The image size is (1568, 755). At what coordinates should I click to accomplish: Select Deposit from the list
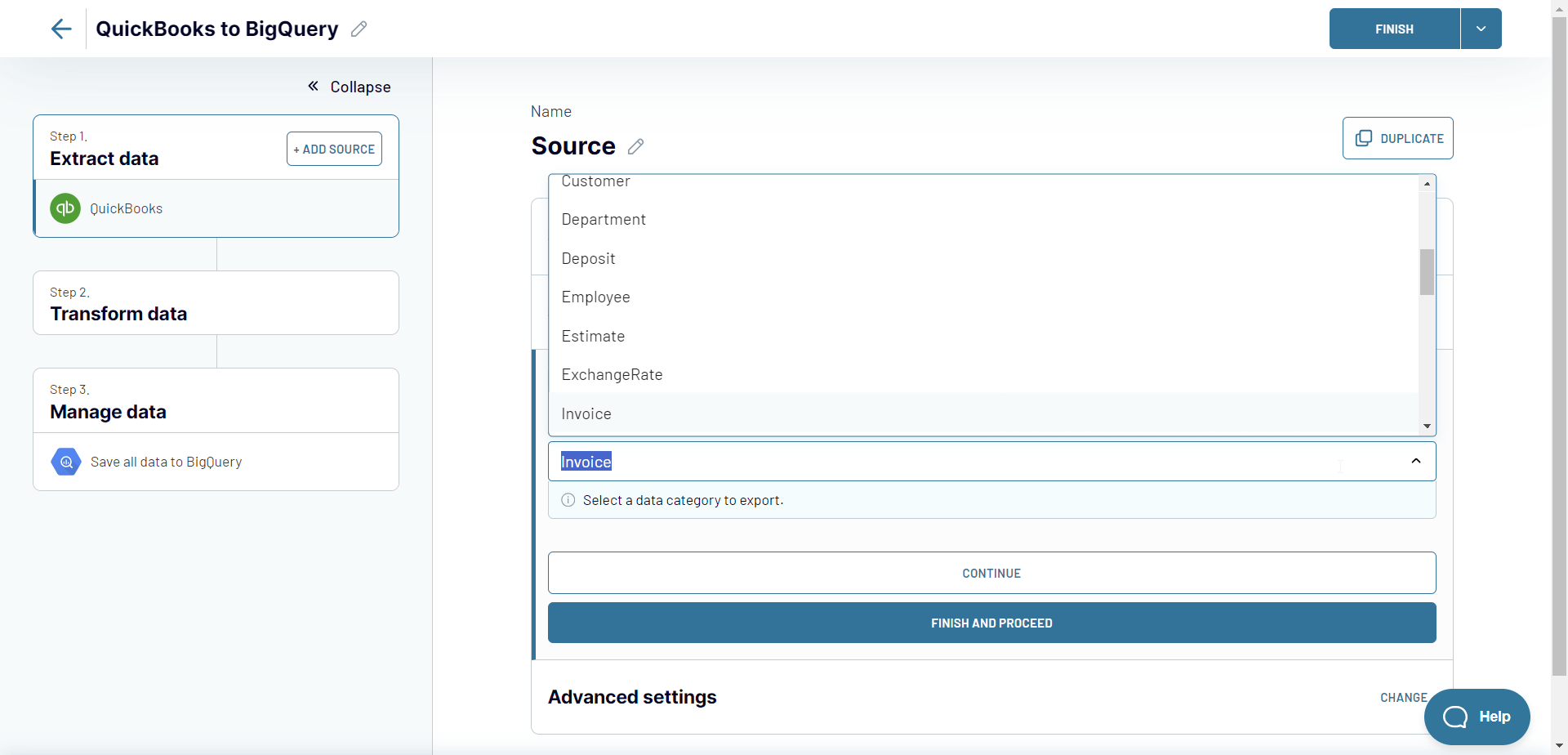click(983, 258)
